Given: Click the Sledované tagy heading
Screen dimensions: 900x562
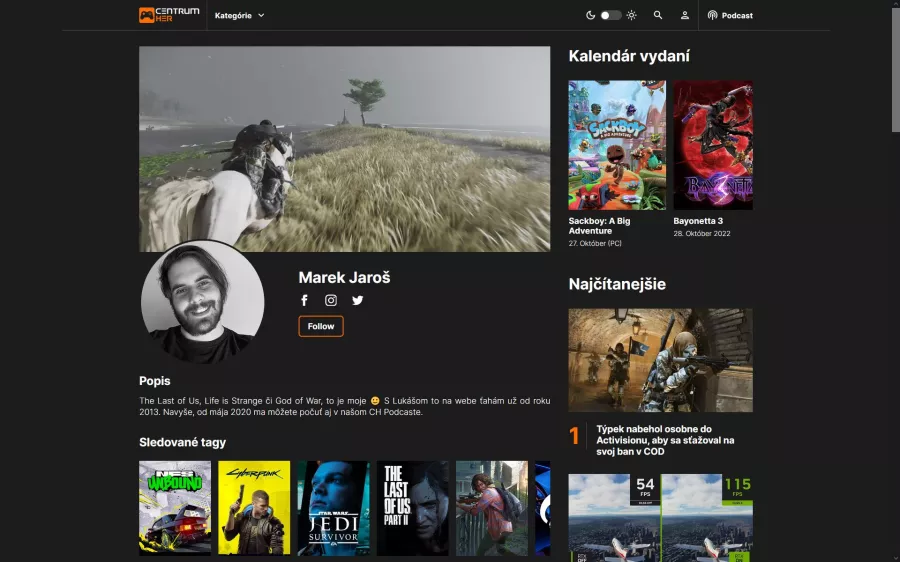Looking at the screenshot, I should click(x=183, y=442).
